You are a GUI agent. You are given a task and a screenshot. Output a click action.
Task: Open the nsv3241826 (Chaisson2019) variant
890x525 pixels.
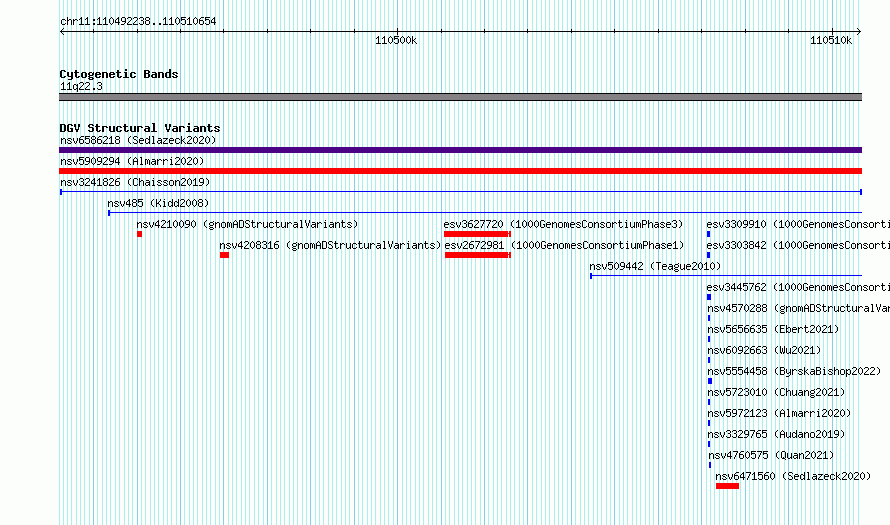click(135, 182)
